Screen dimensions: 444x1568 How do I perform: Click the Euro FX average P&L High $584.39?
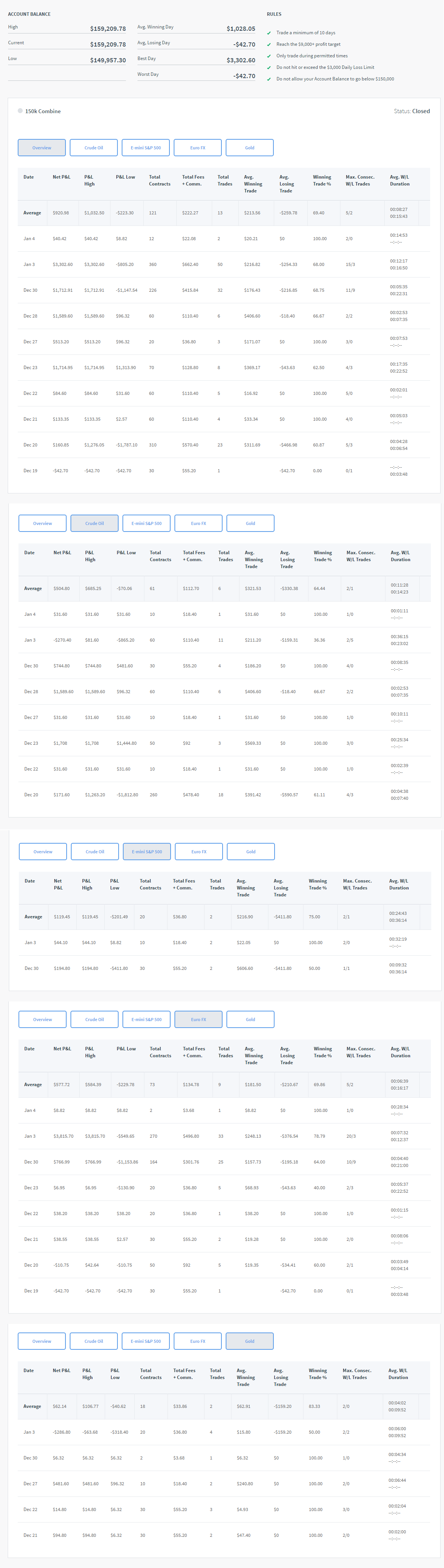93,1085
